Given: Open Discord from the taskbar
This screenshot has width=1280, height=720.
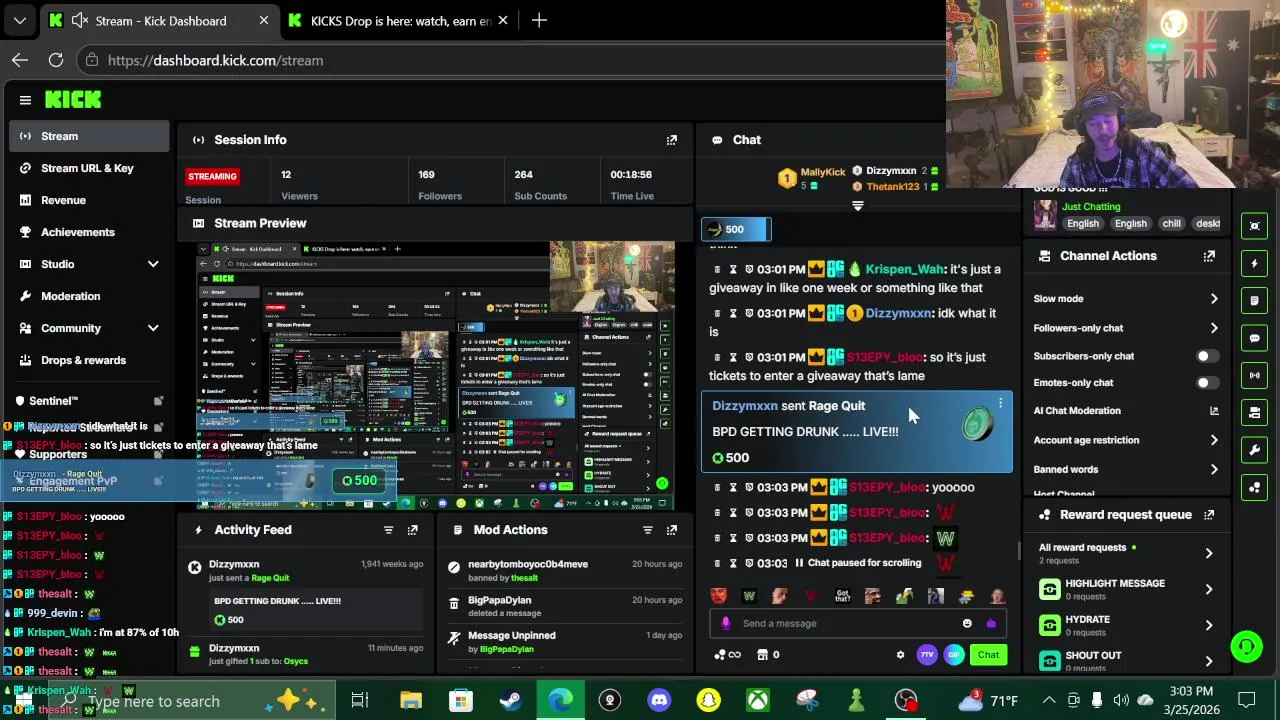Looking at the screenshot, I should click(x=659, y=700).
